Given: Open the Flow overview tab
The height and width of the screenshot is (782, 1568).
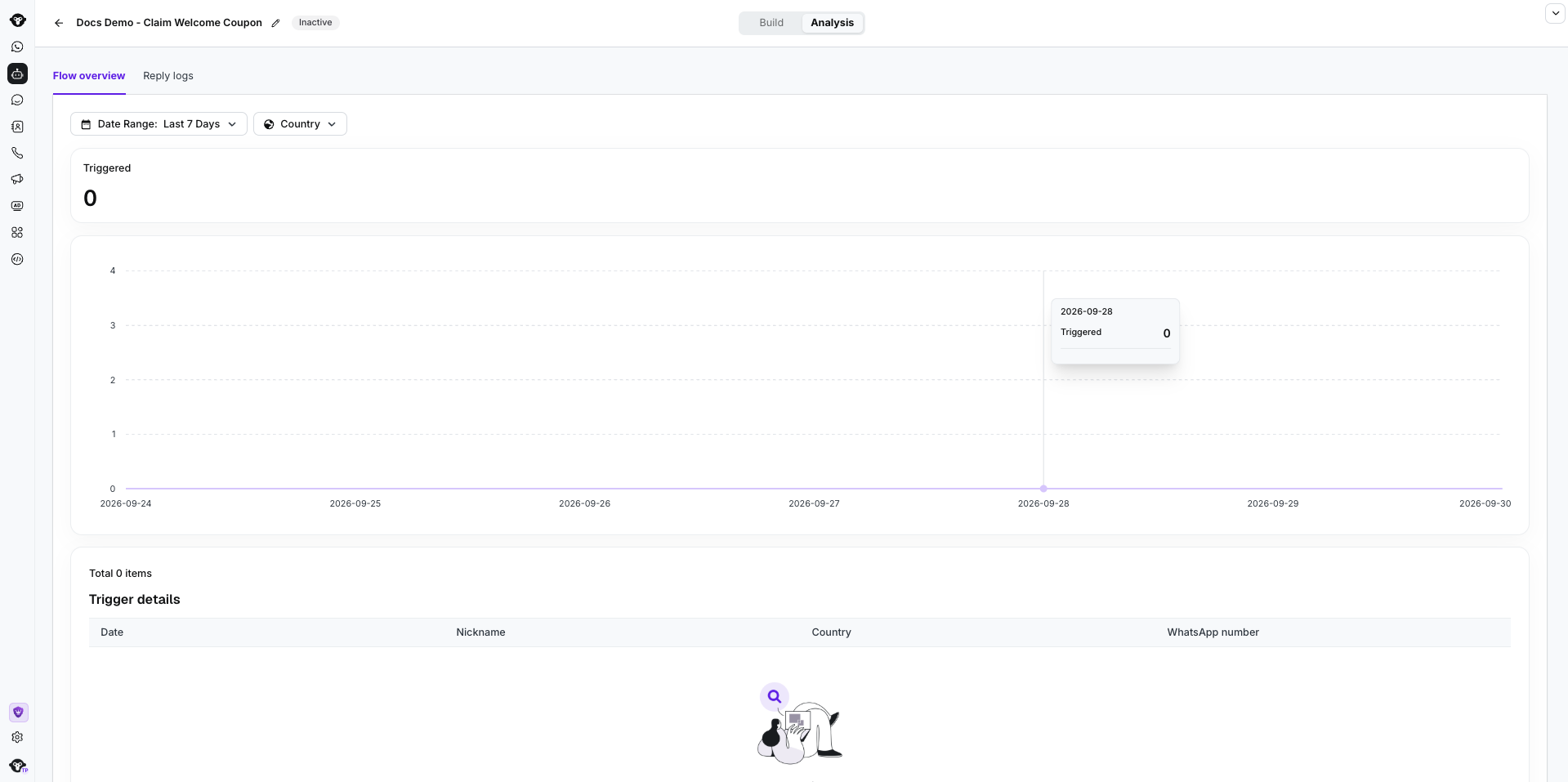Looking at the screenshot, I should [x=89, y=76].
